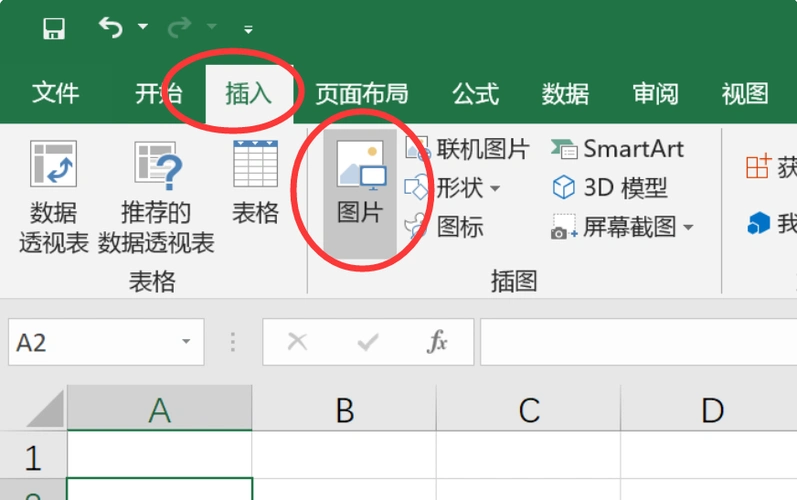Click the 屏幕截图 screenshot camera icon

(564, 227)
